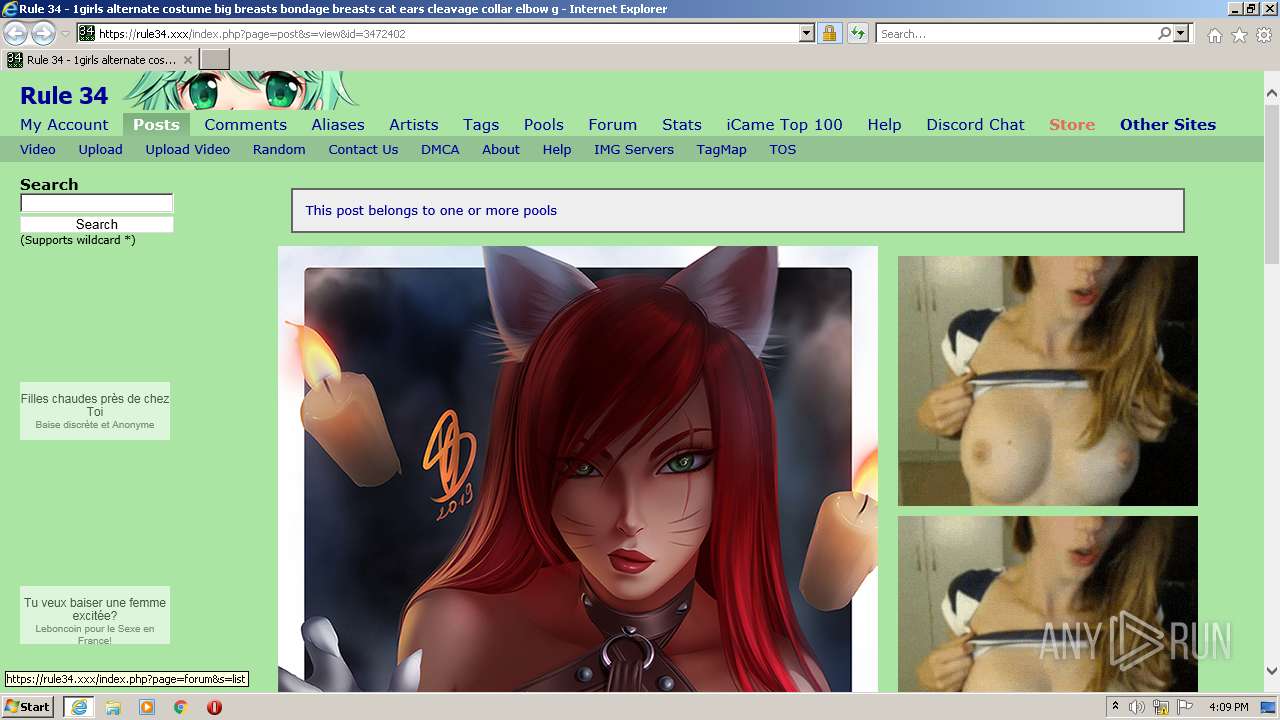The width and height of the screenshot is (1280, 720).
Task: Open the Stats page
Action: 682,124
